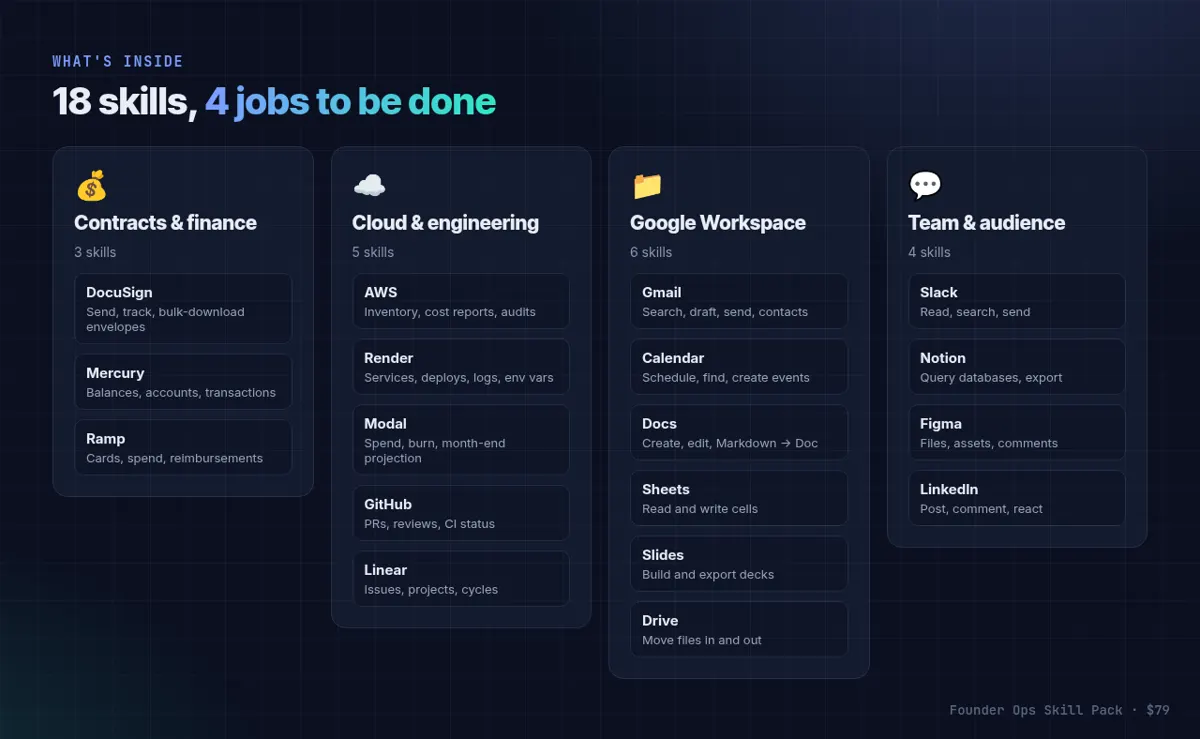The width and height of the screenshot is (1200, 739).
Task: Click the folder emoji icon
Action: [x=647, y=186]
